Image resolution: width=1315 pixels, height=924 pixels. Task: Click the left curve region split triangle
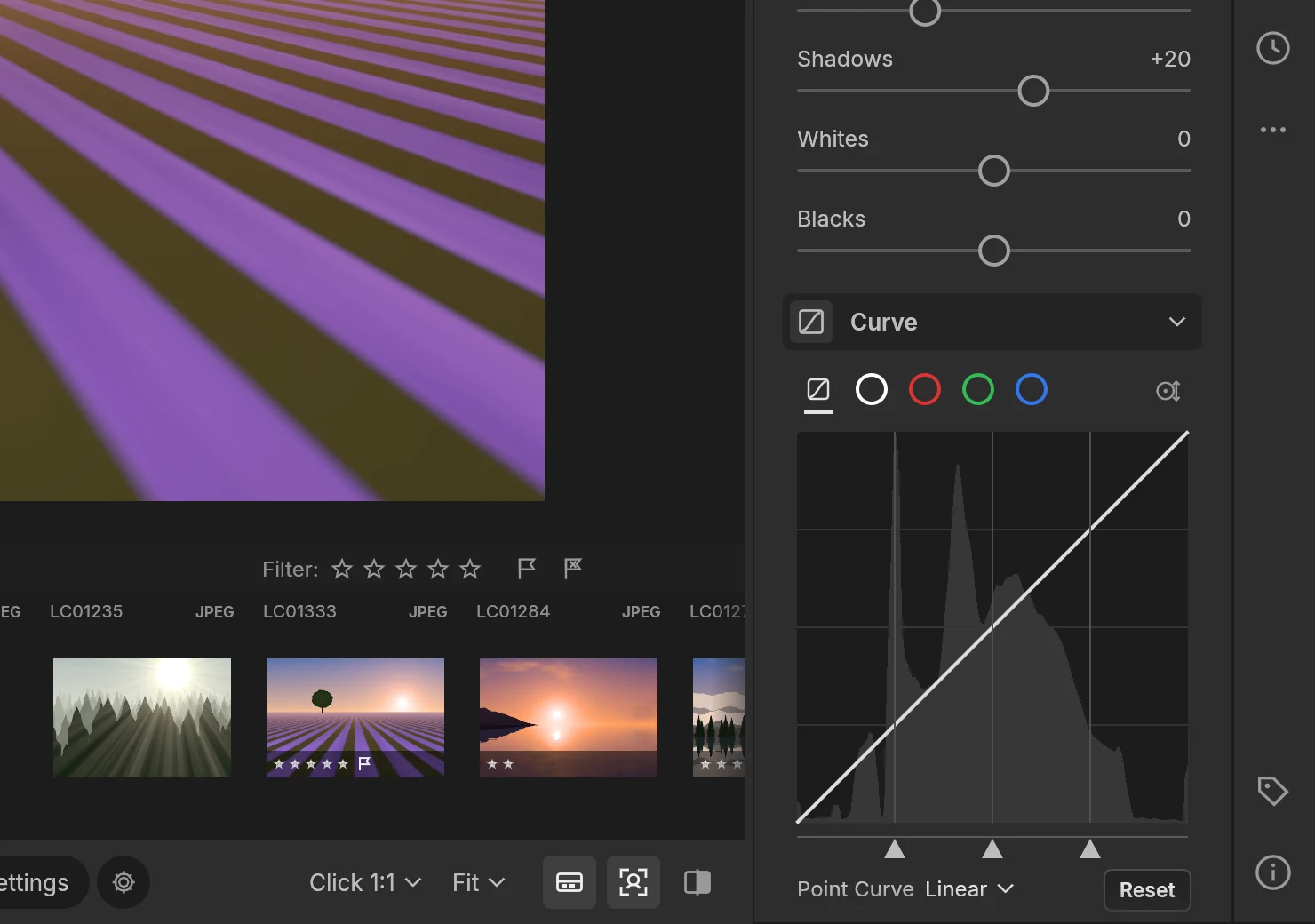895,849
